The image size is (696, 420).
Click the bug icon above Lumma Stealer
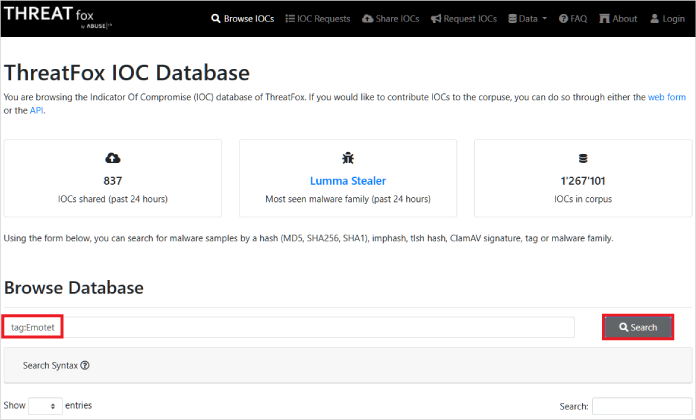(x=348, y=158)
